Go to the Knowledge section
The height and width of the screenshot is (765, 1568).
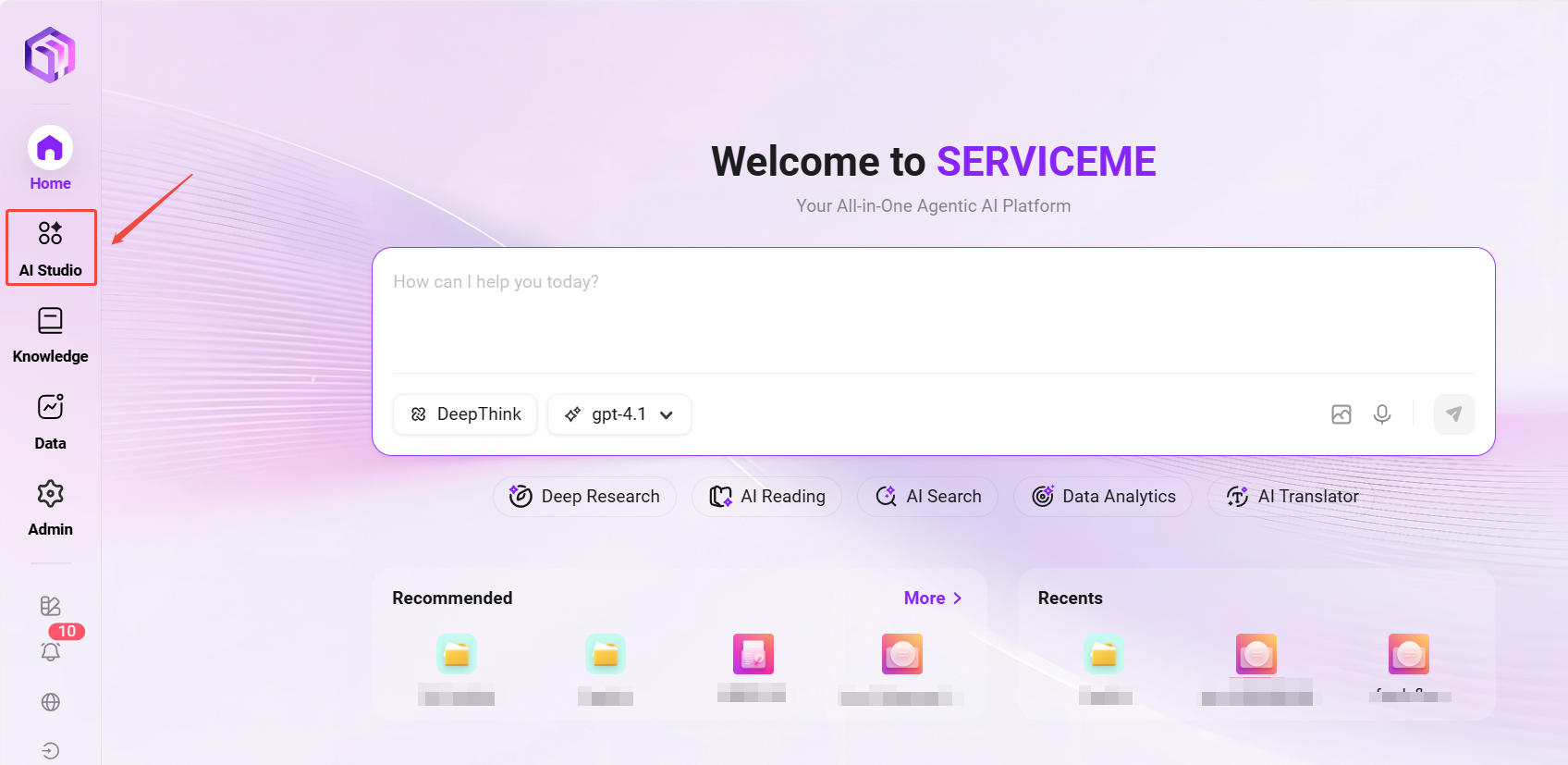[51, 334]
